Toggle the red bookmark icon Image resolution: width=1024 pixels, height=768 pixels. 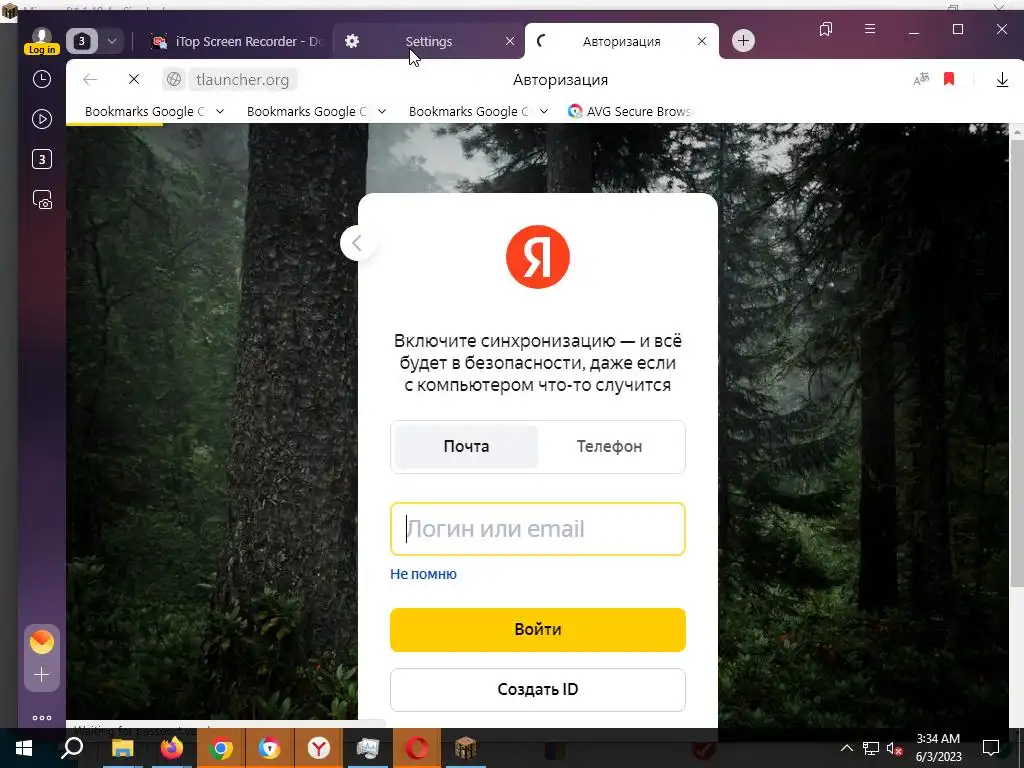click(x=949, y=79)
